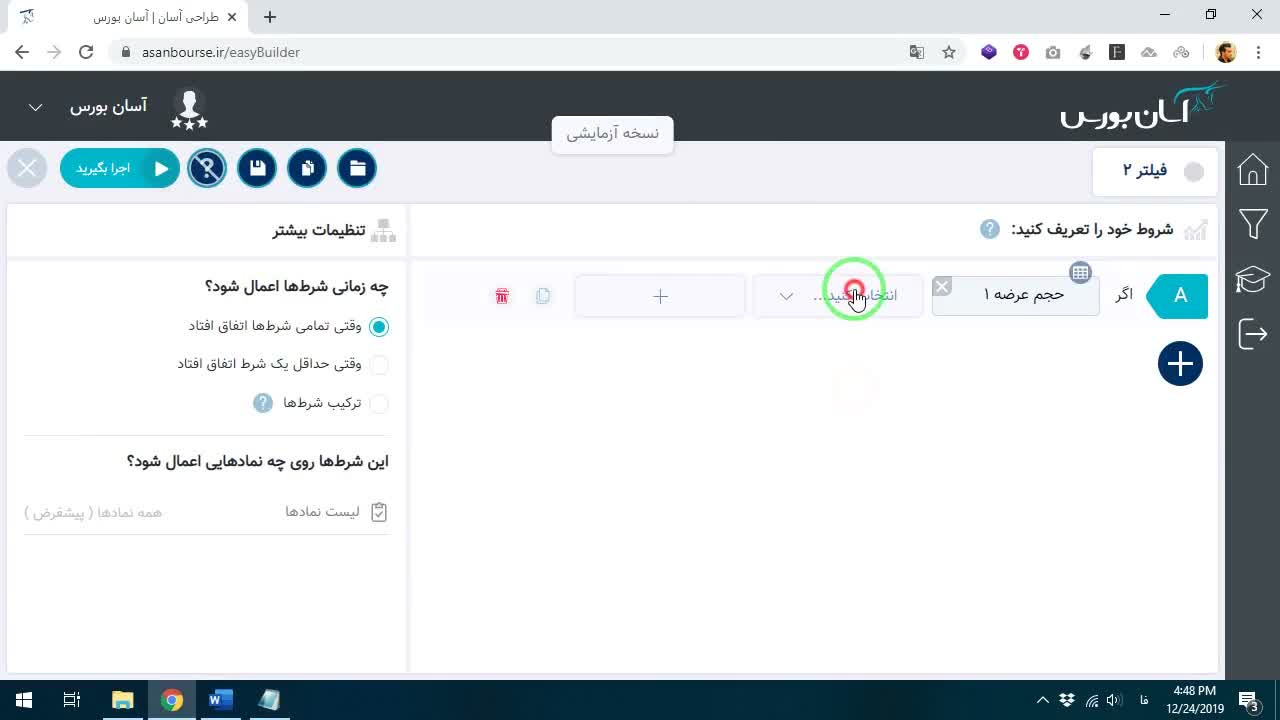Open the انتخاب کنید operator dropdown

(x=838, y=296)
